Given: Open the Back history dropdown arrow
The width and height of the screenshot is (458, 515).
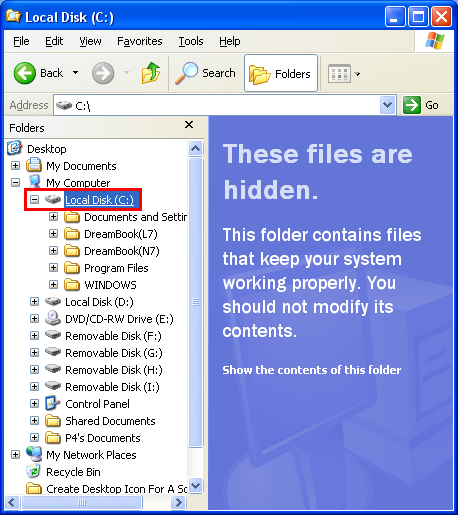Looking at the screenshot, I should [76, 73].
